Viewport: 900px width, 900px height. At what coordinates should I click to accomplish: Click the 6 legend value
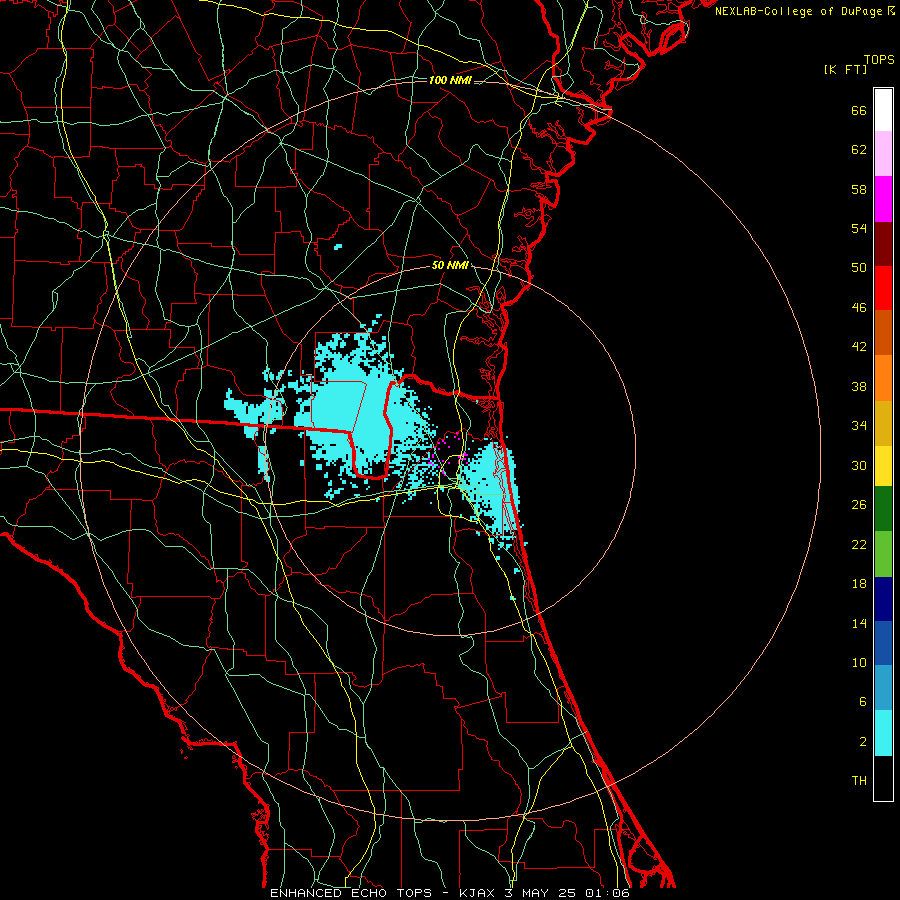click(x=863, y=702)
